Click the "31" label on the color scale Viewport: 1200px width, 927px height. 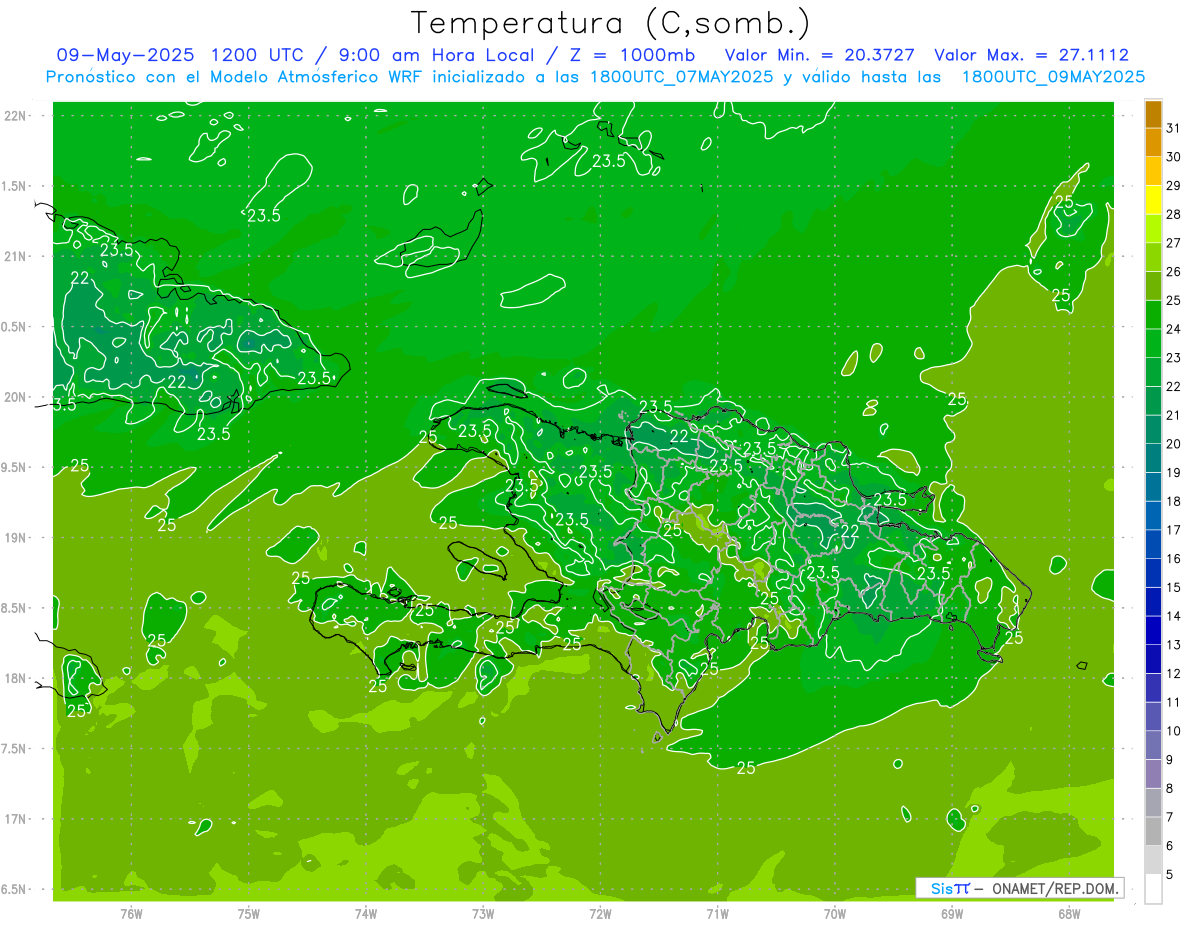(x=1173, y=128)
